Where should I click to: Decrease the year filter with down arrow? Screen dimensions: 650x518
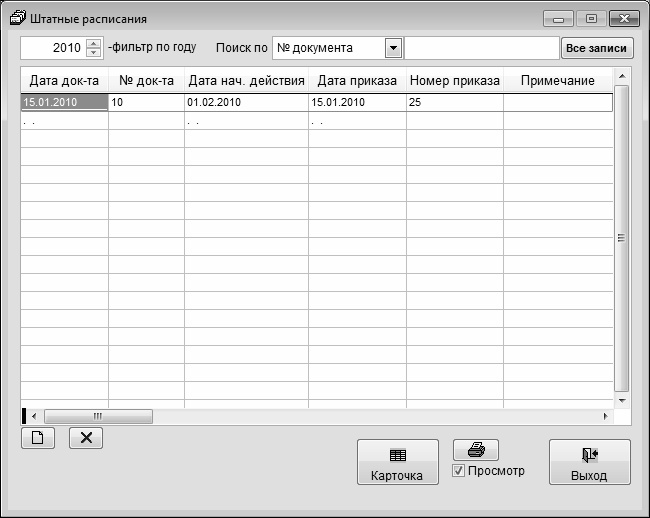click(x=94, y=52)
